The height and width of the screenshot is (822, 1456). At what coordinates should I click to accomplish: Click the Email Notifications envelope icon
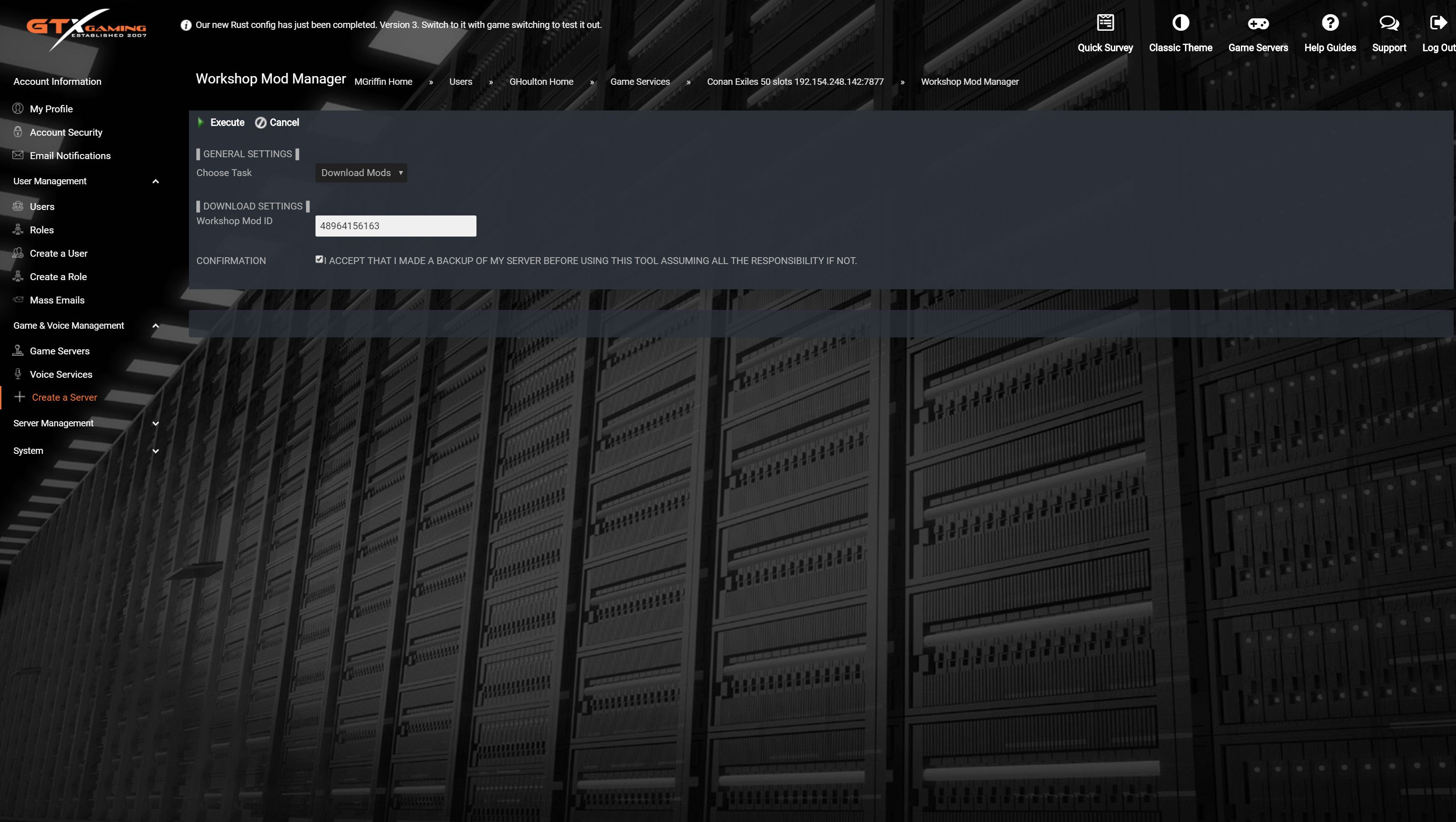tap(18, 155)
